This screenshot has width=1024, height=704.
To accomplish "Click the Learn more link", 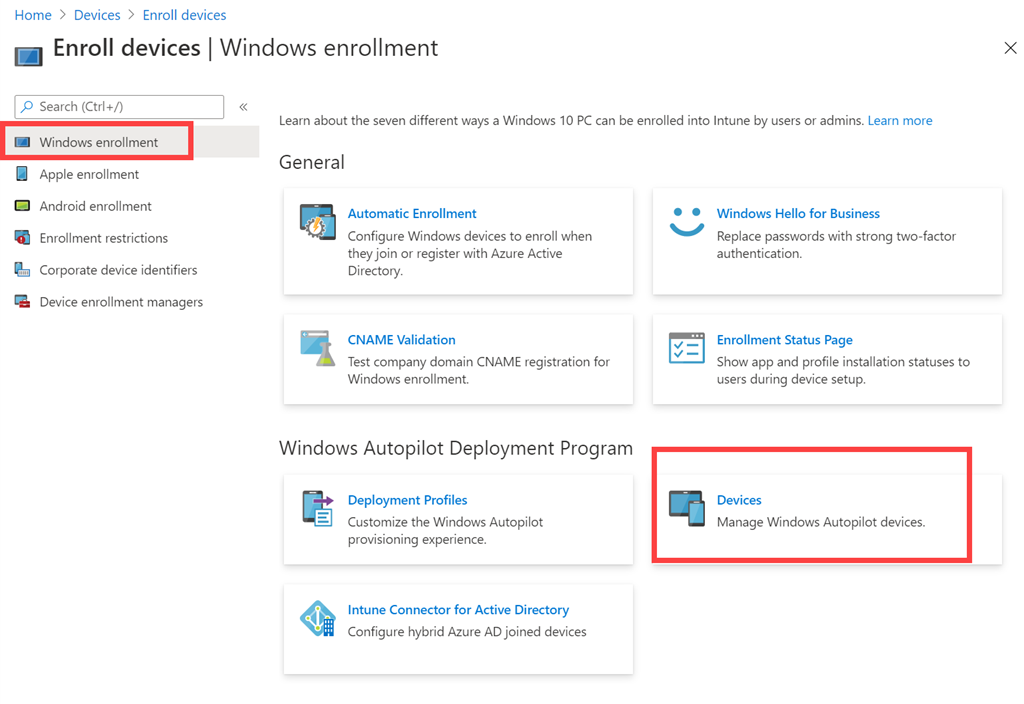I will point(899,120).
